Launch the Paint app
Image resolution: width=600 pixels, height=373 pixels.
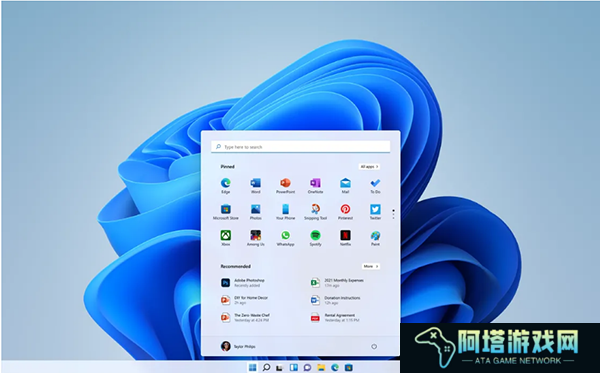[x=375, y=238]
